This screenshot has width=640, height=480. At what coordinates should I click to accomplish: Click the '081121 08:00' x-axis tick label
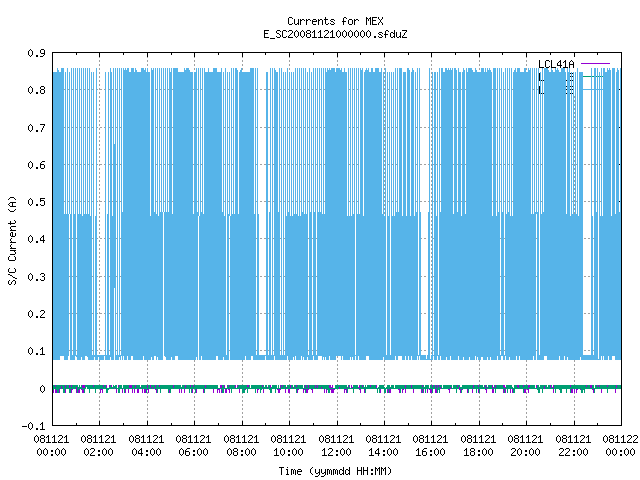coord(241,446)
